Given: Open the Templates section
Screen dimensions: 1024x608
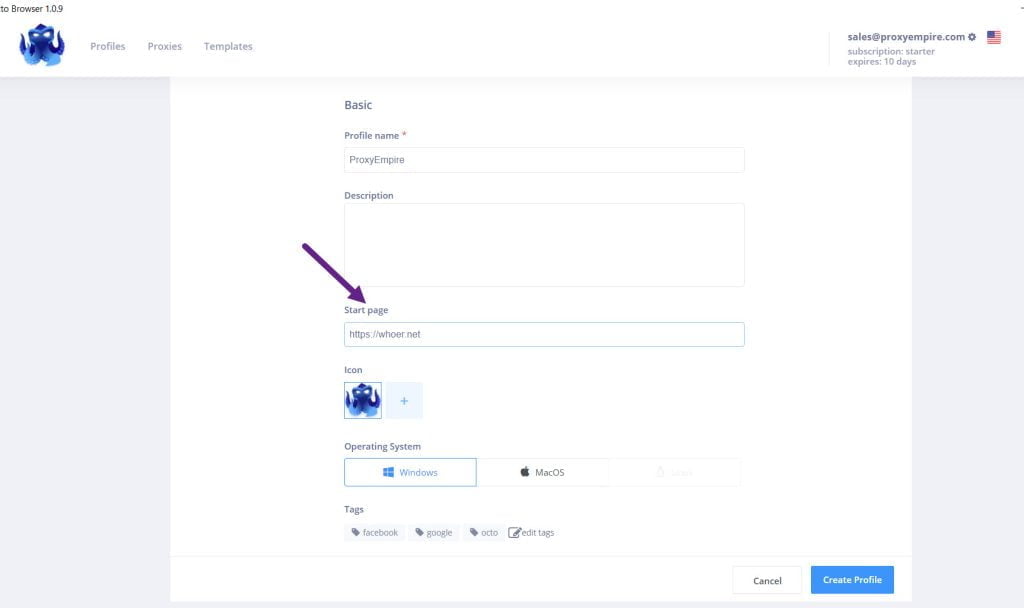Looking at the screenshot, I should point(228,46).
